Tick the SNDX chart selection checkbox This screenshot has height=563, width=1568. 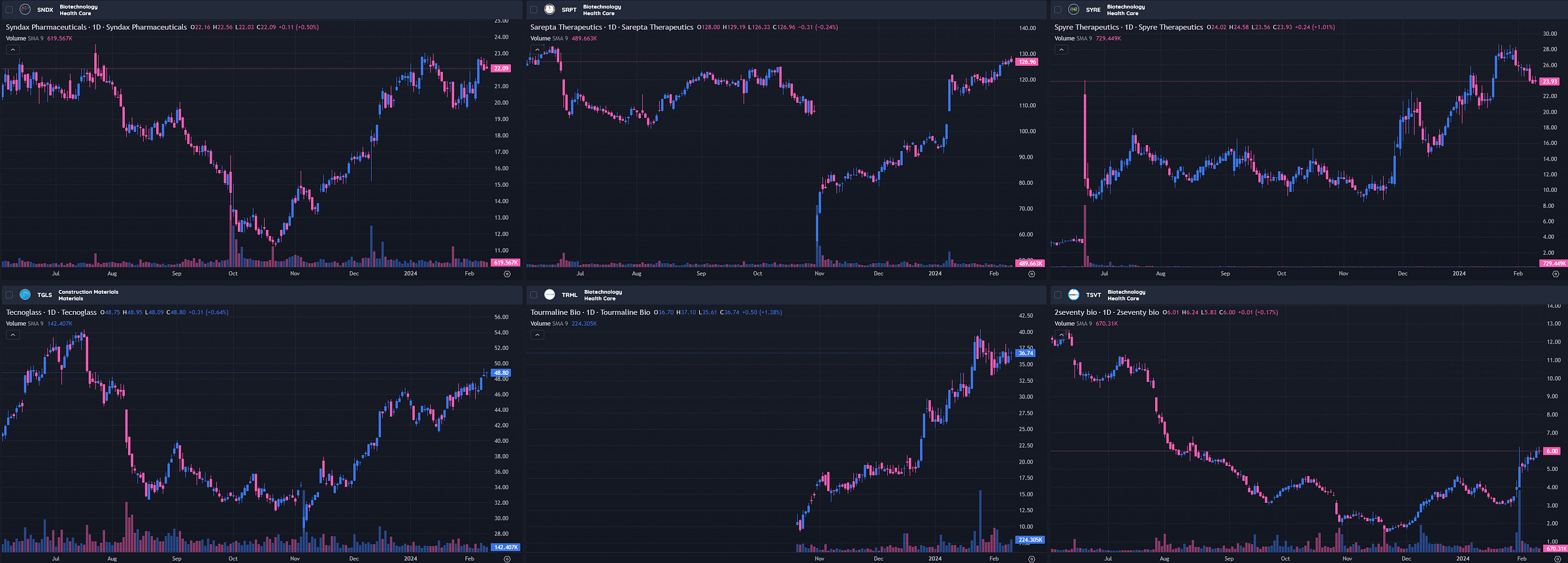click(9, 10)
